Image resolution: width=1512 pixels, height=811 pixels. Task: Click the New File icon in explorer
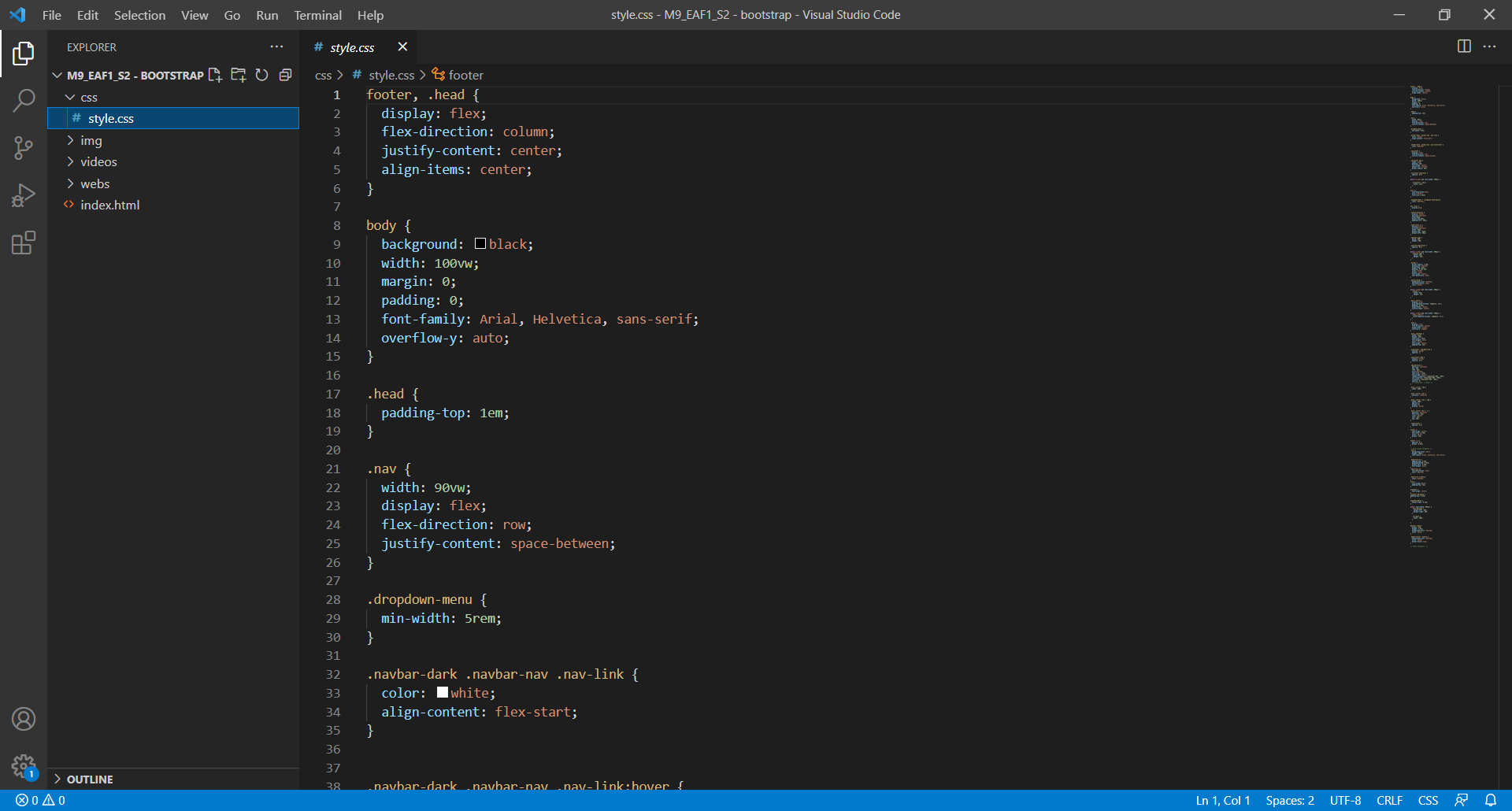[x=215, y=75]
